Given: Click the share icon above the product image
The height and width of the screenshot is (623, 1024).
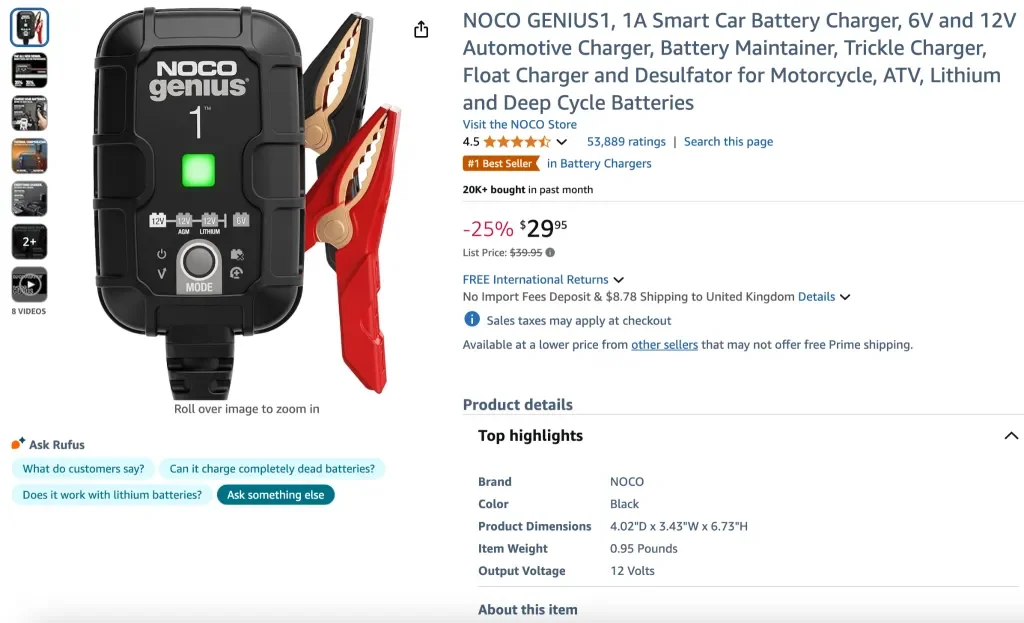Looking at the screenshot, I should pyautogui.click(x=420, y=30).
